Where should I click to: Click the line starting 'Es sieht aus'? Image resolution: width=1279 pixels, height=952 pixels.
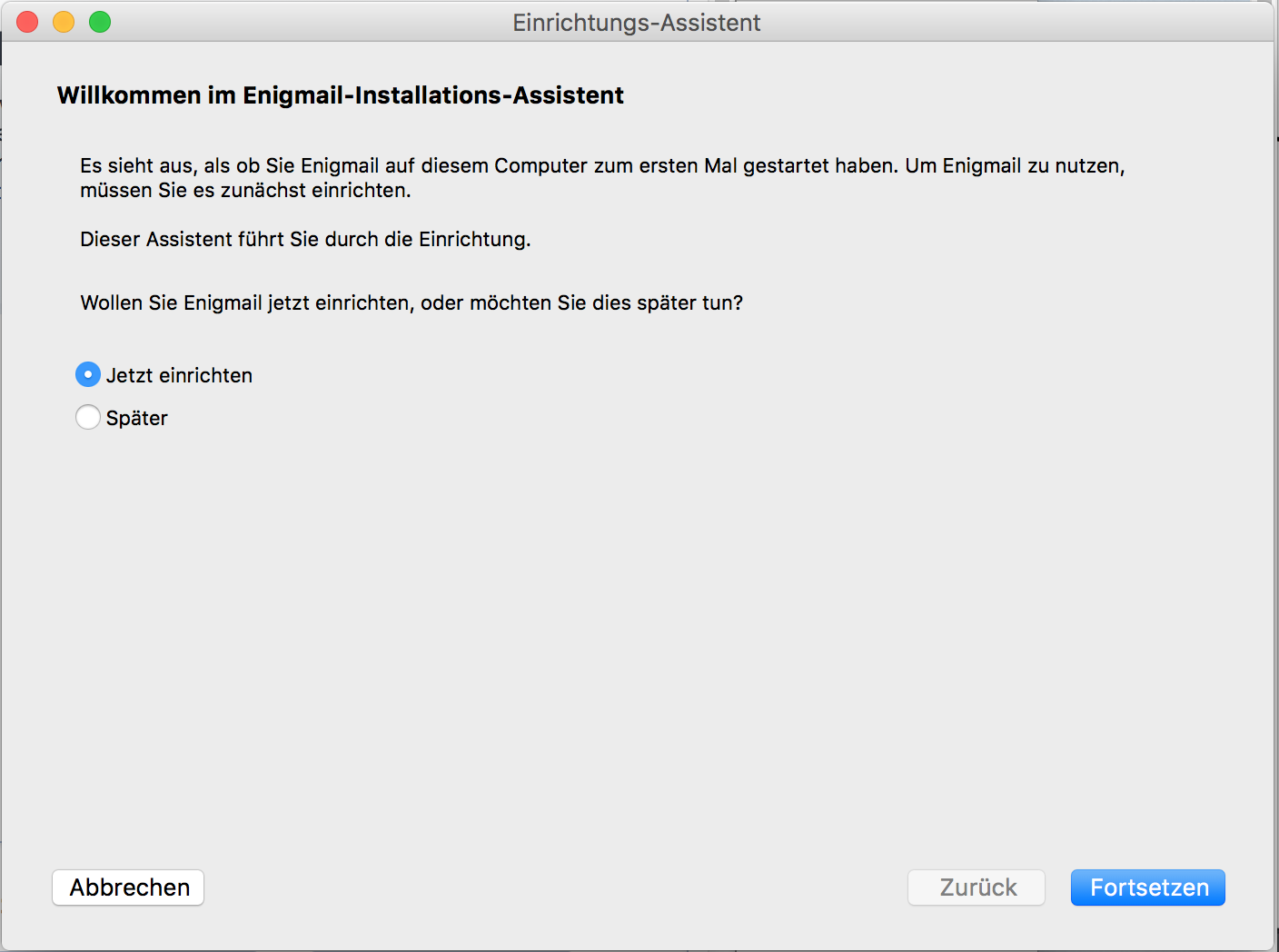(601, 165)
